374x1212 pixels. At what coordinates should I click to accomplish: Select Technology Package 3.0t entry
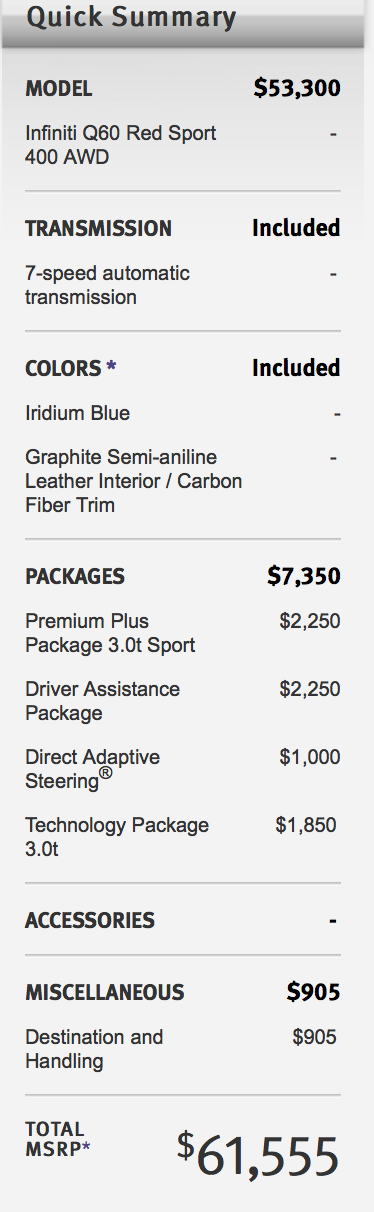pyautogui.click(x=117, y=837)
